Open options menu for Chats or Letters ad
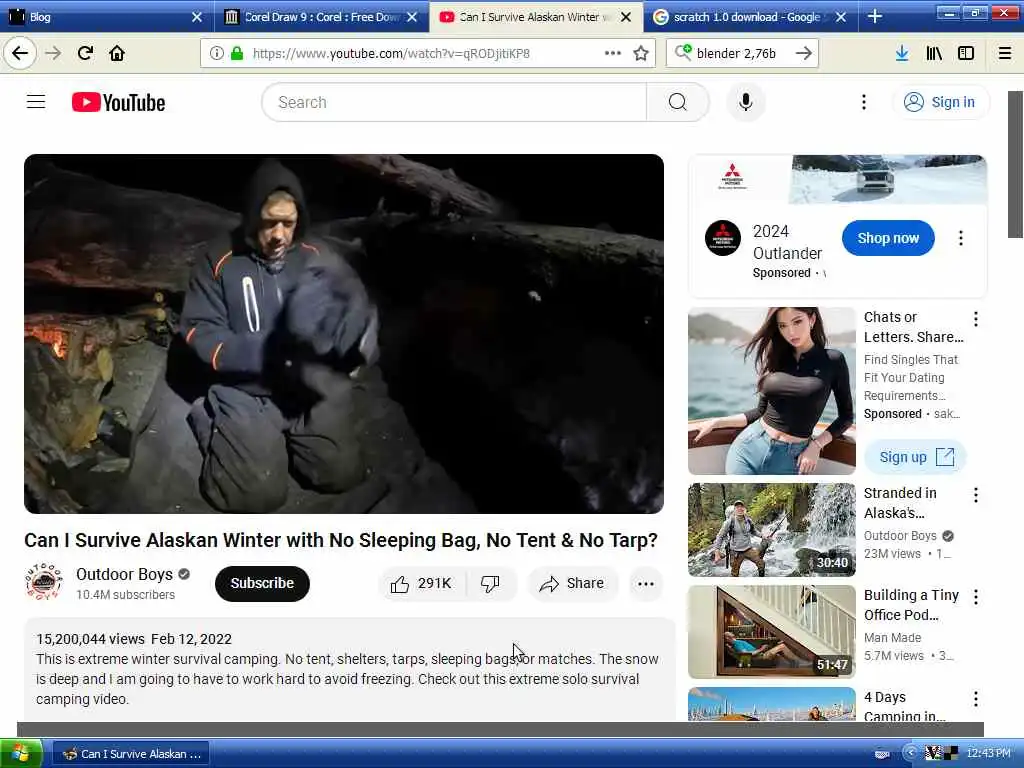This screenshot has width=1024, height=768. (x=976, y=319)
